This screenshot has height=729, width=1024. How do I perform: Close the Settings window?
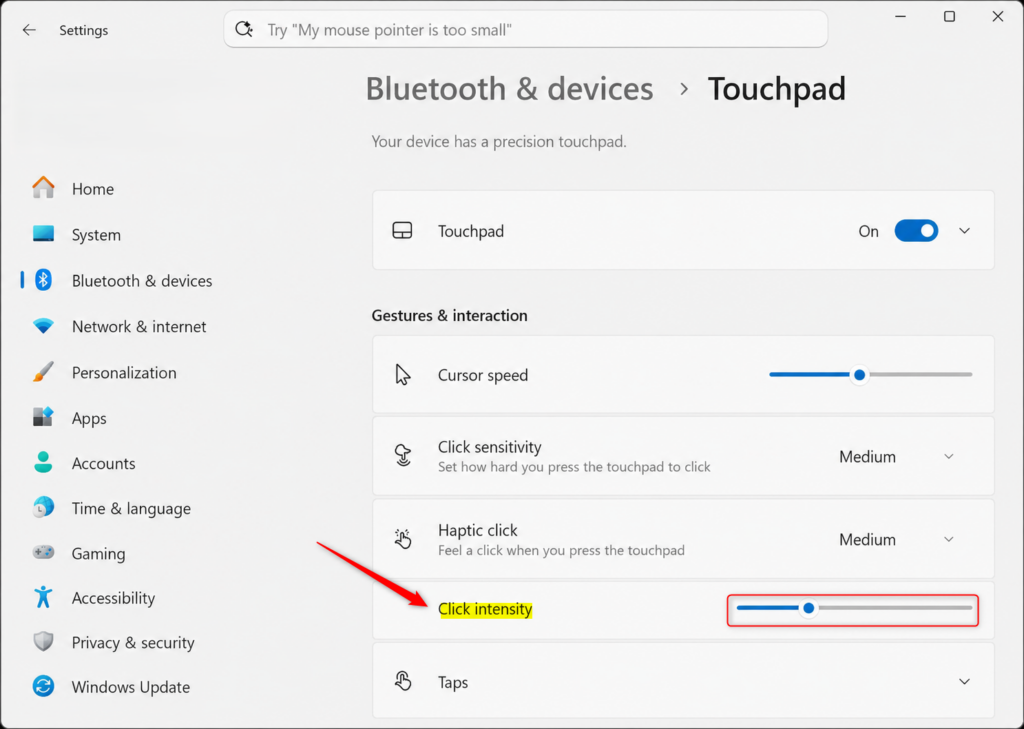click(998, 16)
